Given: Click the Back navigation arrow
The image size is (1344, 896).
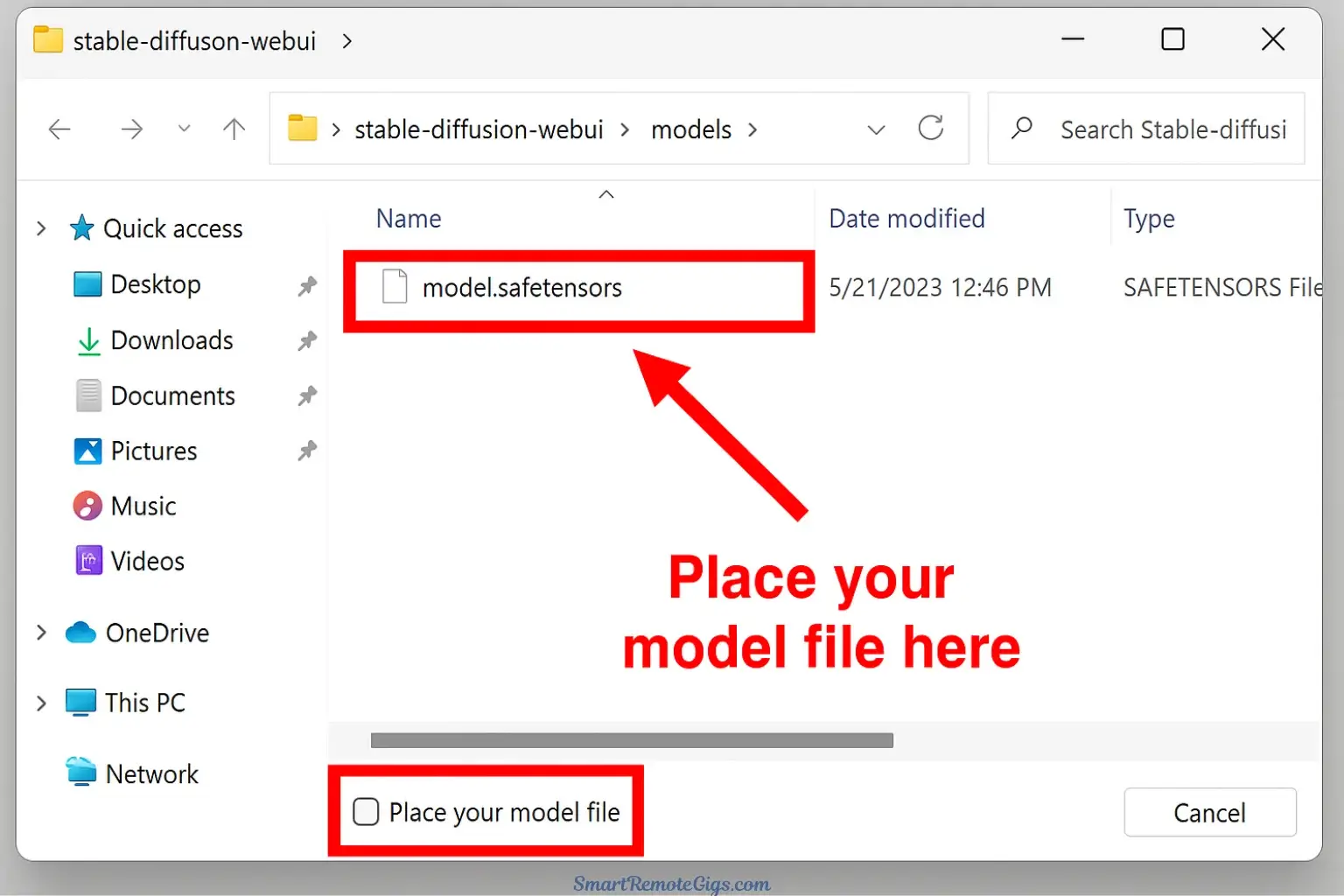Looking at the screenshot, I should (59, 129).
